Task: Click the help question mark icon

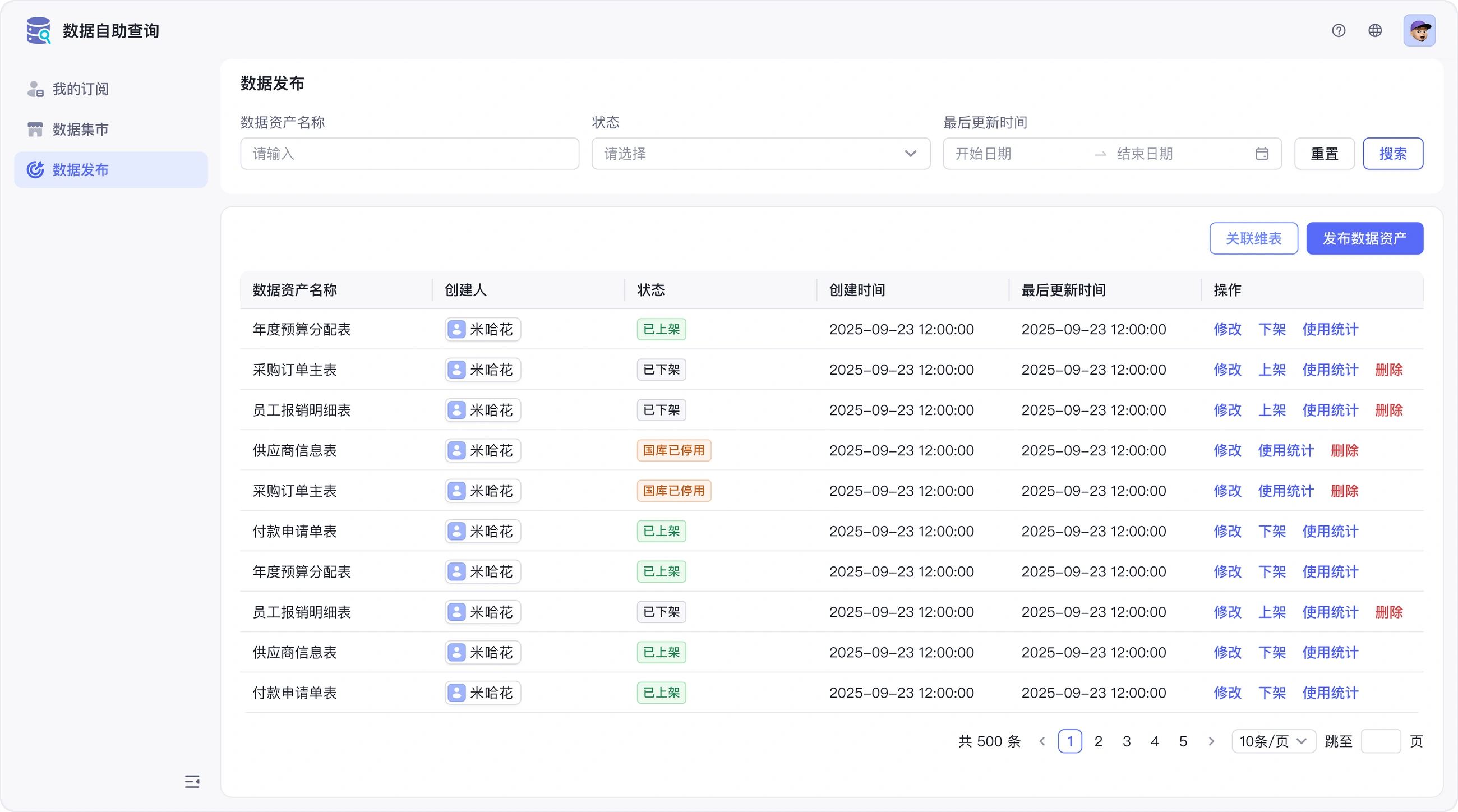Action: click(x=1339, y=30)
